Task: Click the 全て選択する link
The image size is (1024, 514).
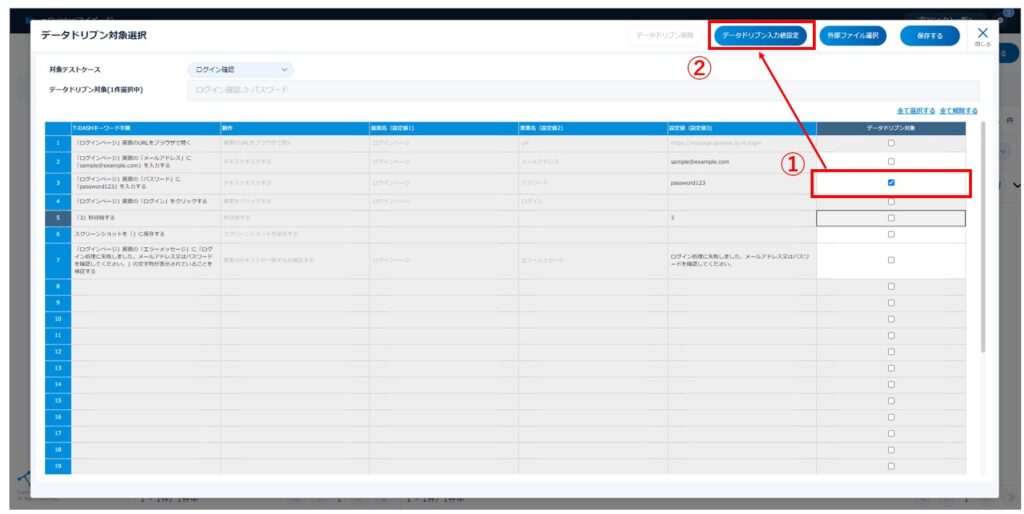Action: [x=916, y=110]
